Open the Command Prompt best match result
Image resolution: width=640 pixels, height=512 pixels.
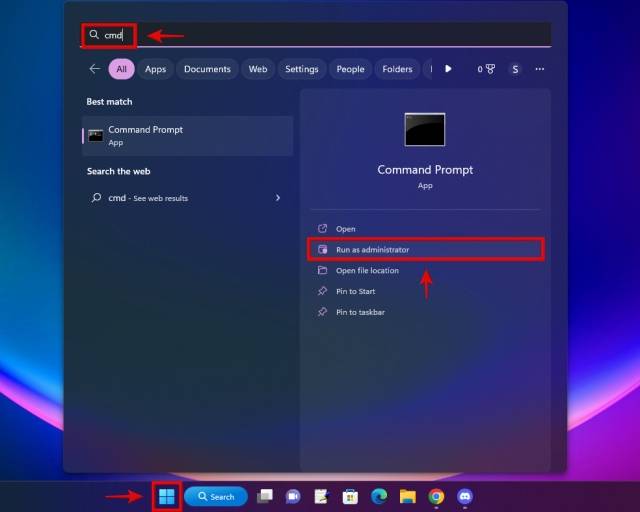(188, 136)
